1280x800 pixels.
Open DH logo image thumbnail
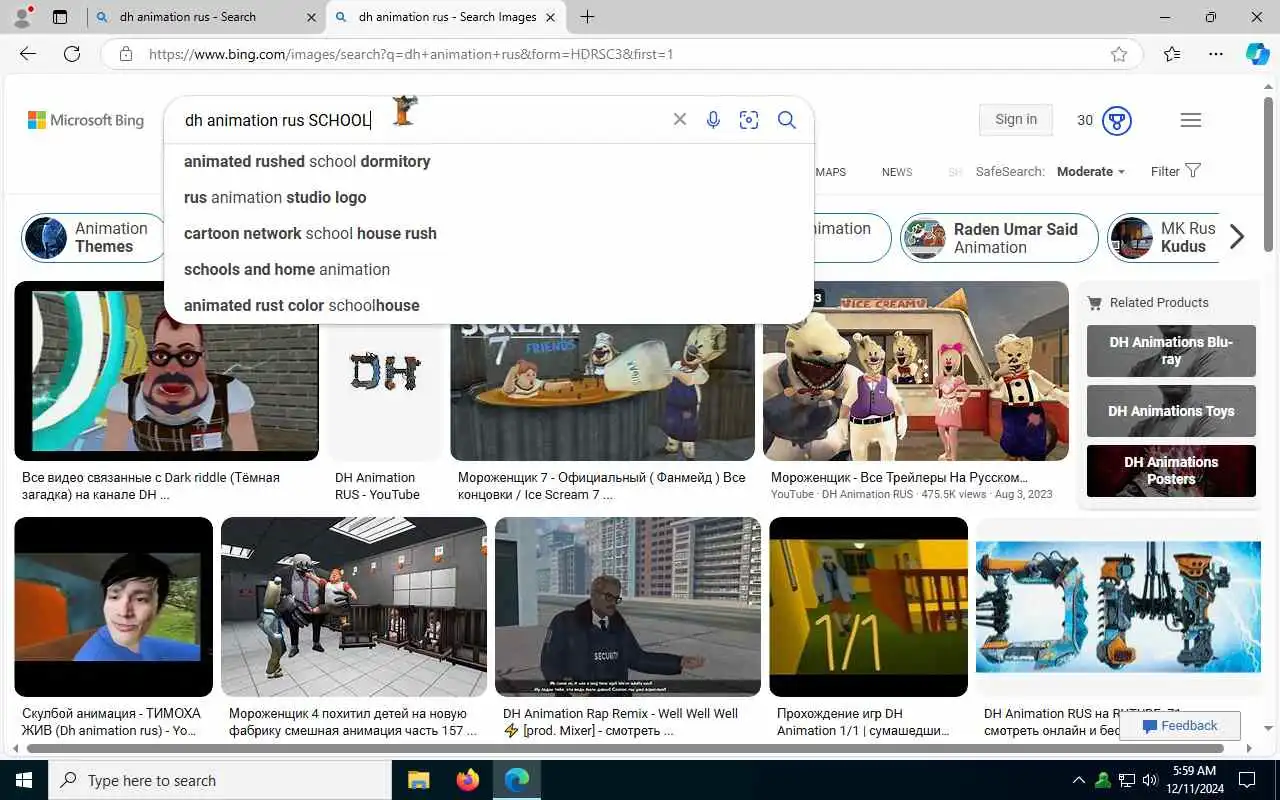click(x=385, y=371)
